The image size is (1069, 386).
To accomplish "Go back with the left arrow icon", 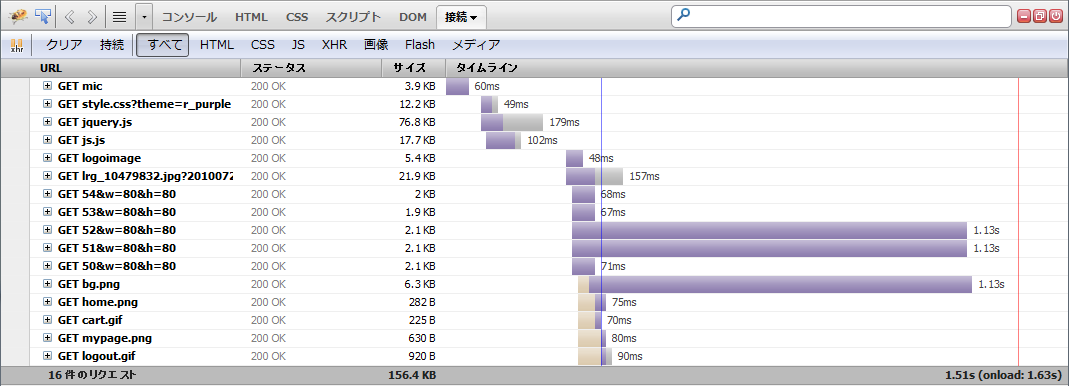I will click(x=70, y=16).
